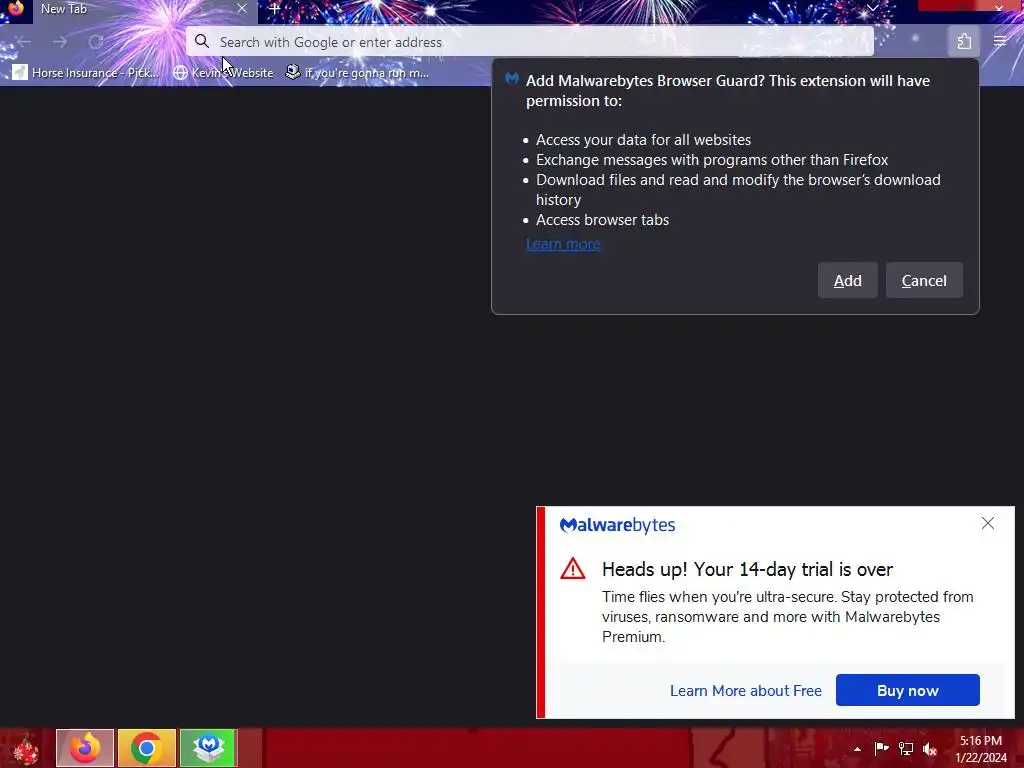Click Buy now in Malwarebytes popup
1024x768 pixels.
[x=907, y=690]
